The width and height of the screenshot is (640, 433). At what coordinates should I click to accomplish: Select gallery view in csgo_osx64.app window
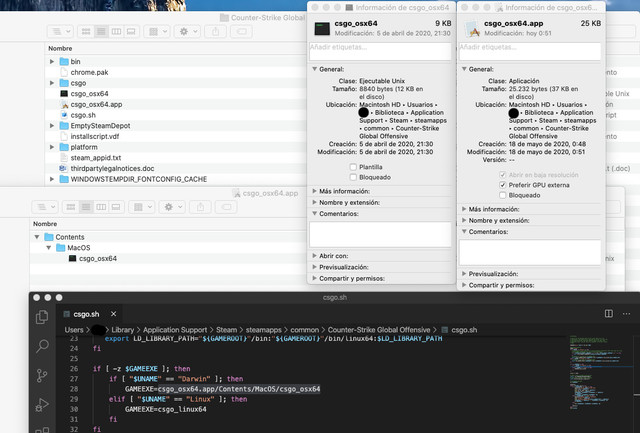[116, 207]
